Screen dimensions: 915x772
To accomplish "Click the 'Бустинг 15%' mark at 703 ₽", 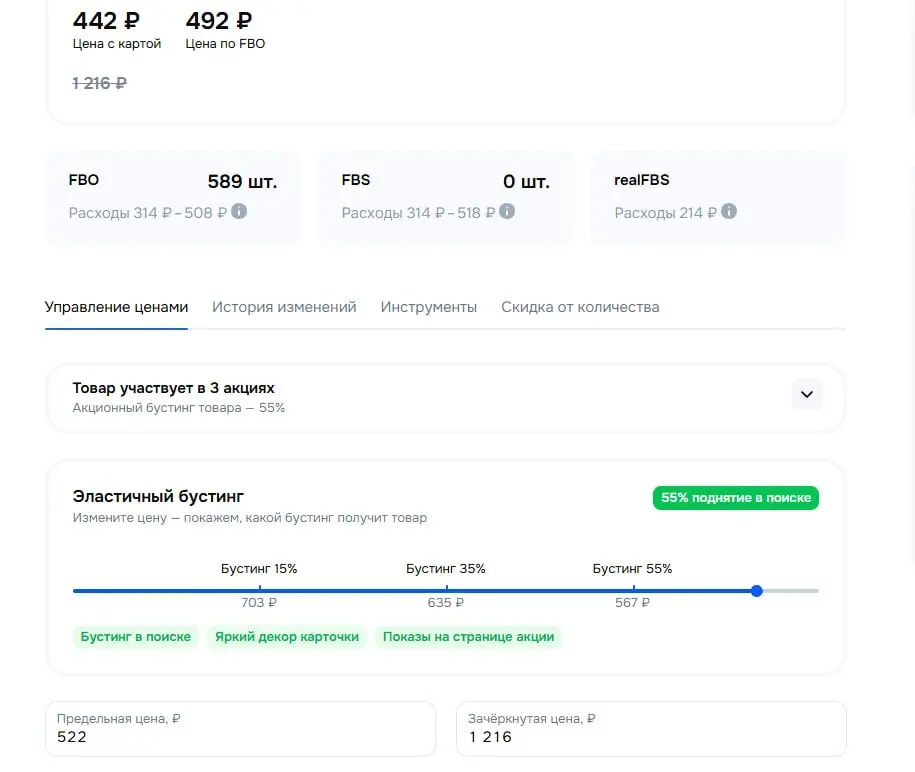I will coord(260,591).
